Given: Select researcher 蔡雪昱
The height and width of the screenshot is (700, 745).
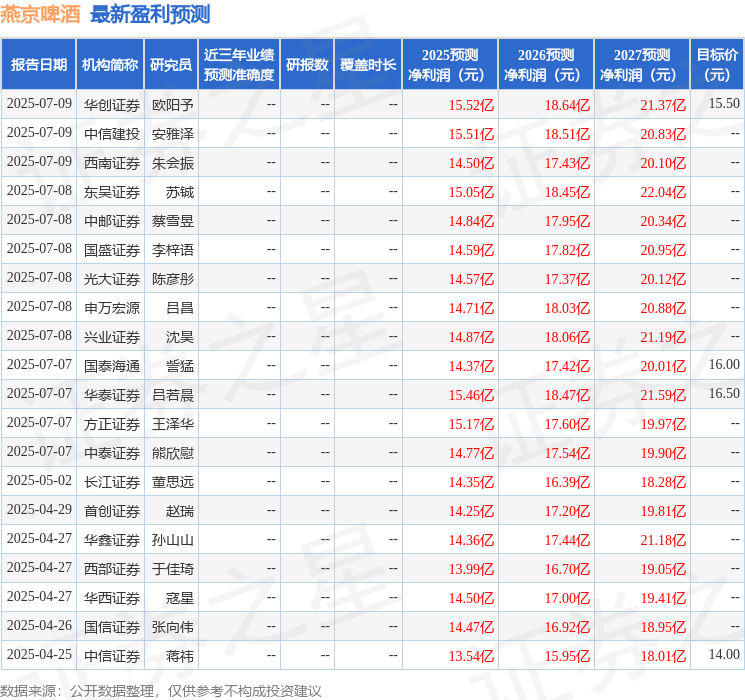Looking at the screenshot, I should point(173,221).
